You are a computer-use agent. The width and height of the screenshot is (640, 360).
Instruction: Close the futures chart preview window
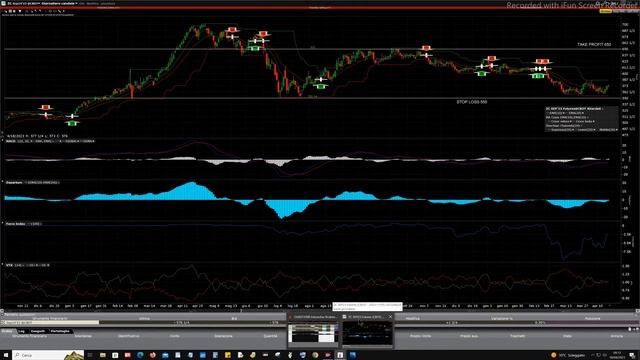[x=390, y=317]
